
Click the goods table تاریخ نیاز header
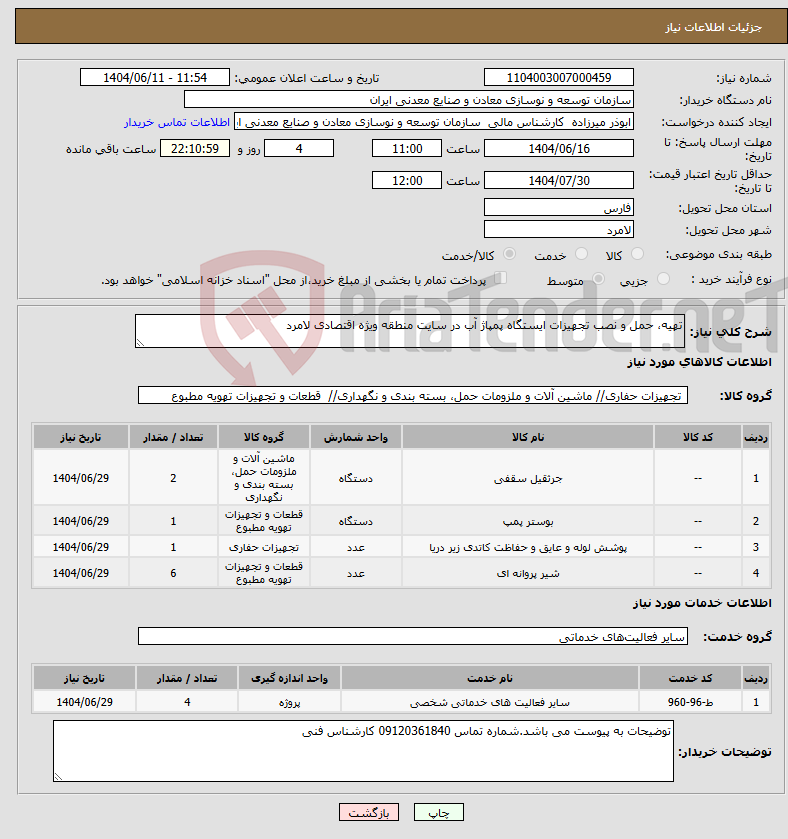81,437
